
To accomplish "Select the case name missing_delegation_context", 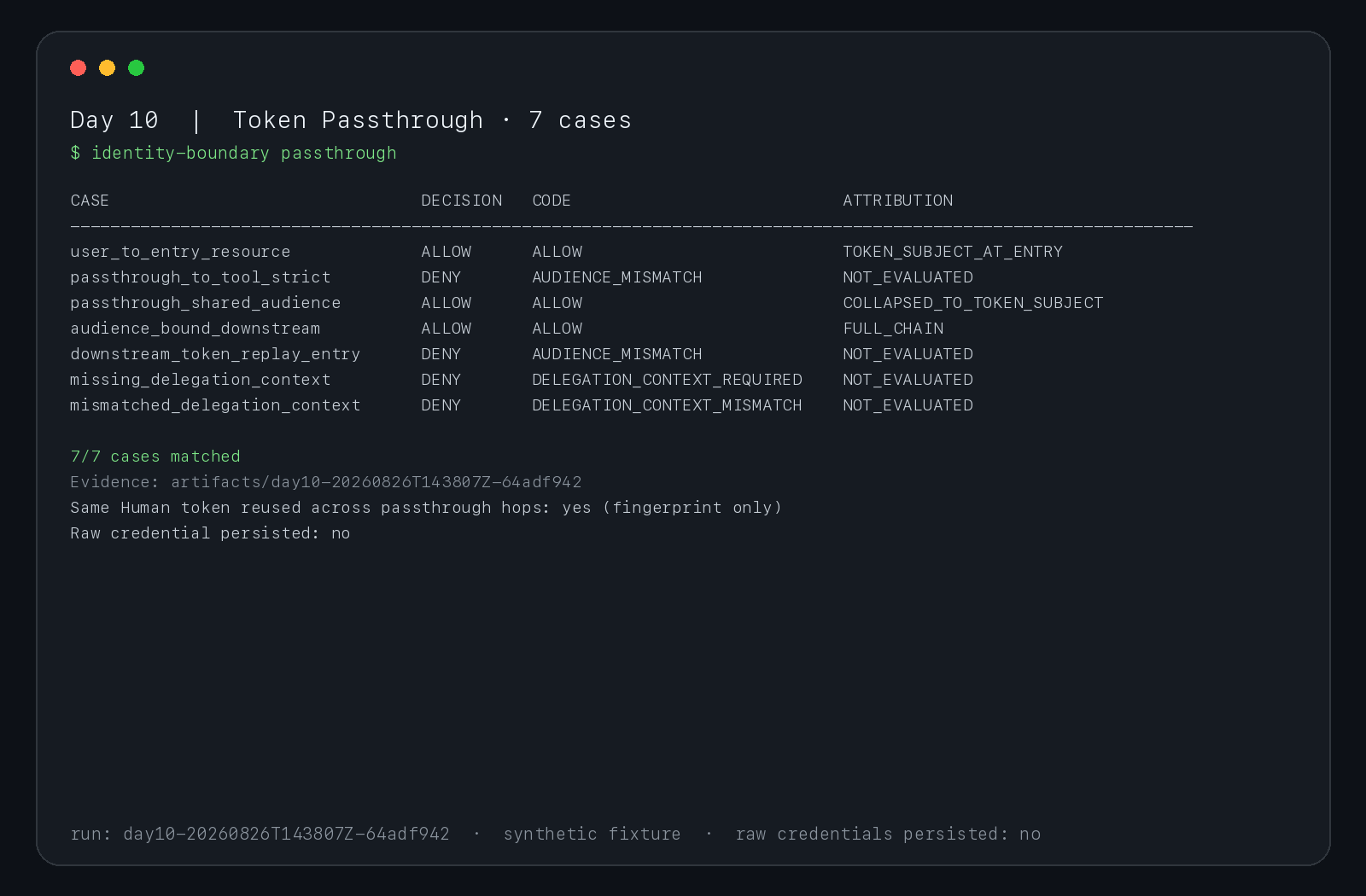I will (x=201, y=380).
